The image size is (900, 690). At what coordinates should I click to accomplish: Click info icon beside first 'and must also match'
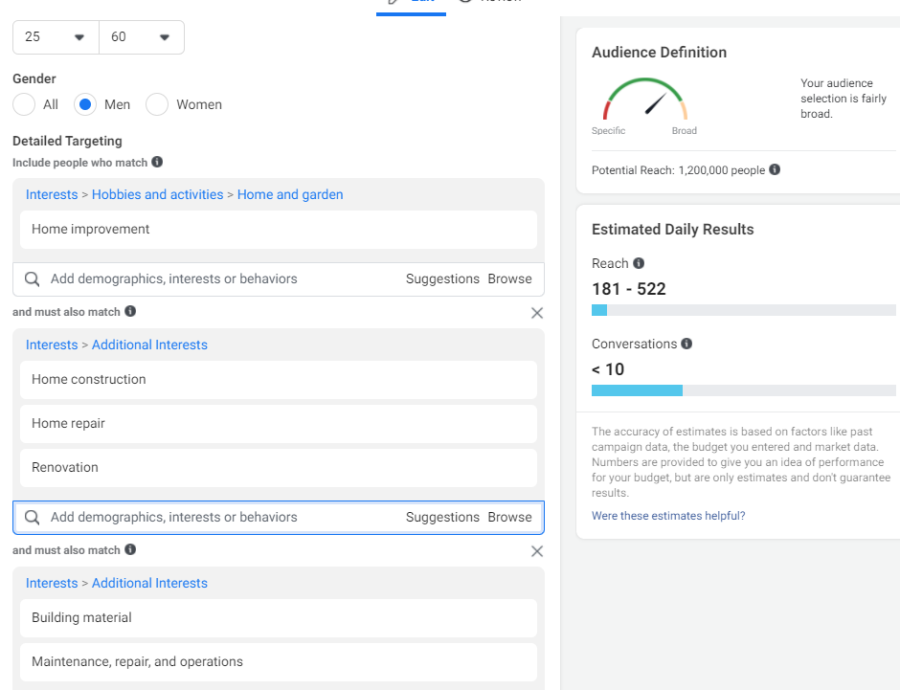pyautogui.click(x=130, y=312)
